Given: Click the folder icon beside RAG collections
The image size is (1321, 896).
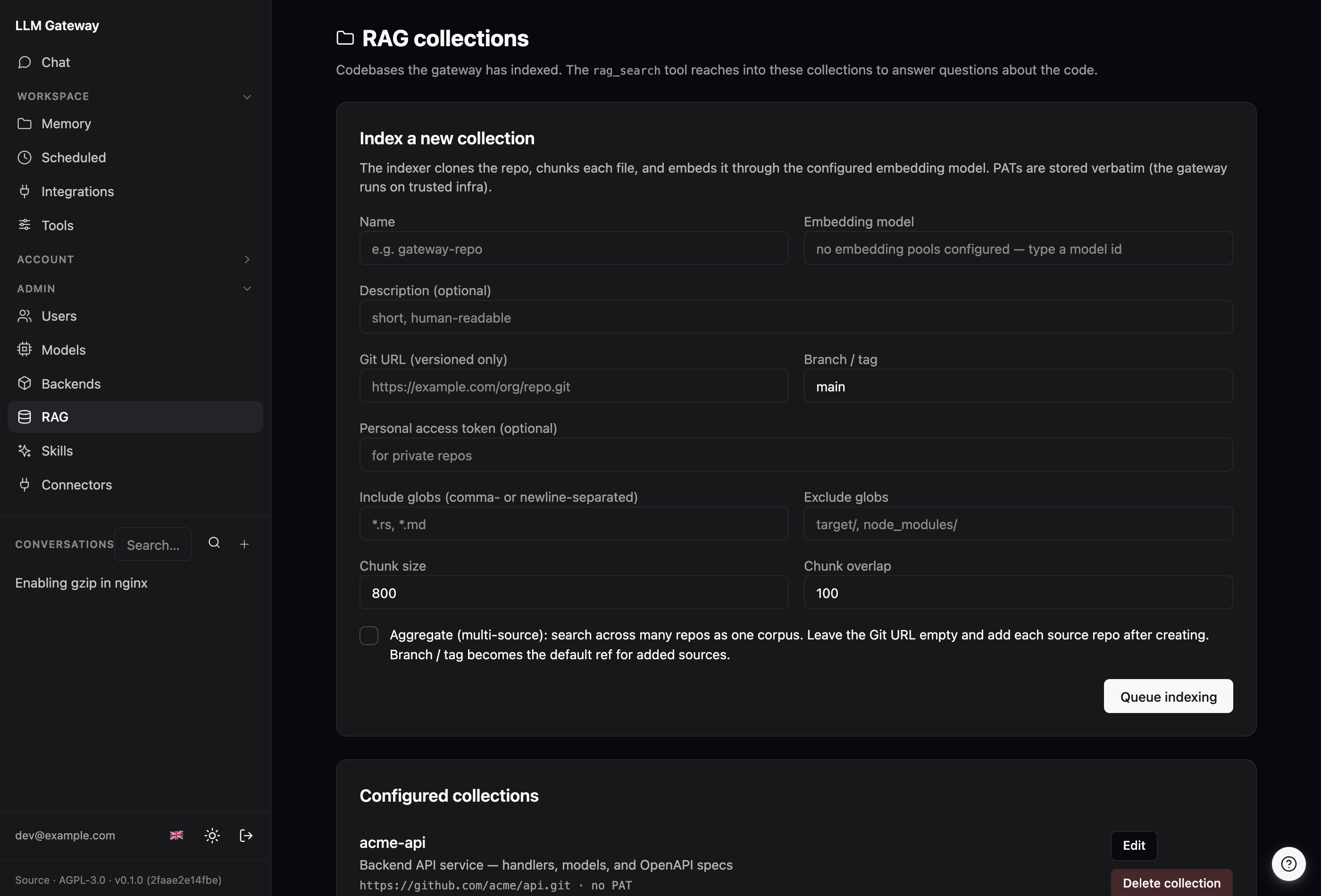Looking at the screenshot, I should pyautogui.click(x=345, y=38).
